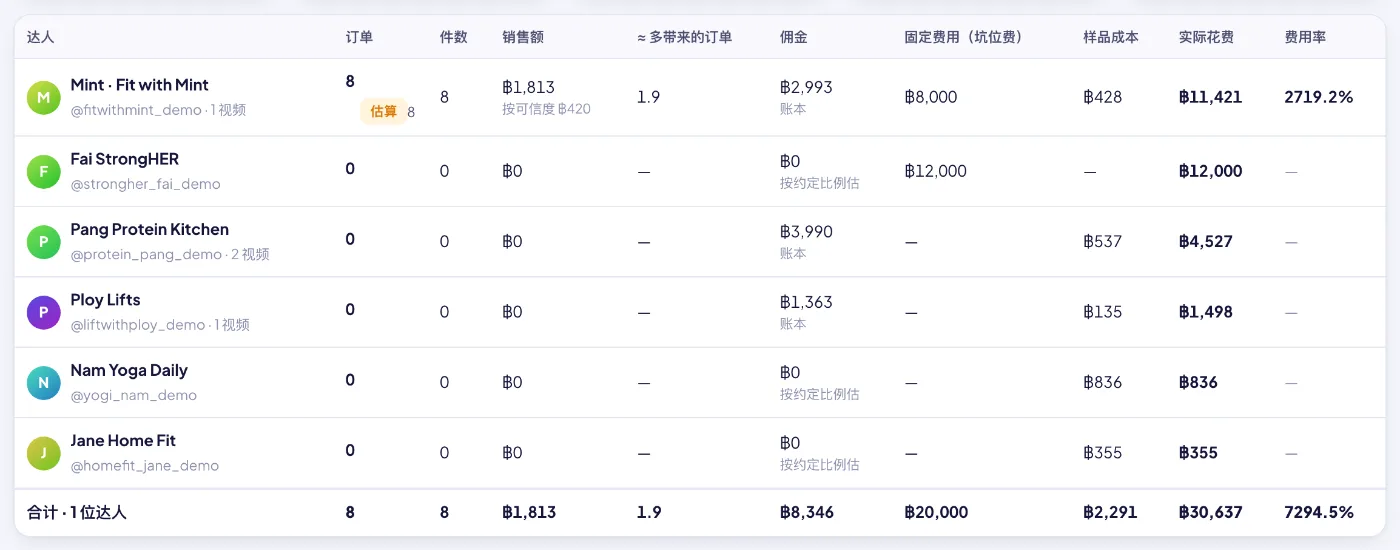
Task: Click the total commission ฿8,346
Action: pyautogui.click(x=807, y=513)
